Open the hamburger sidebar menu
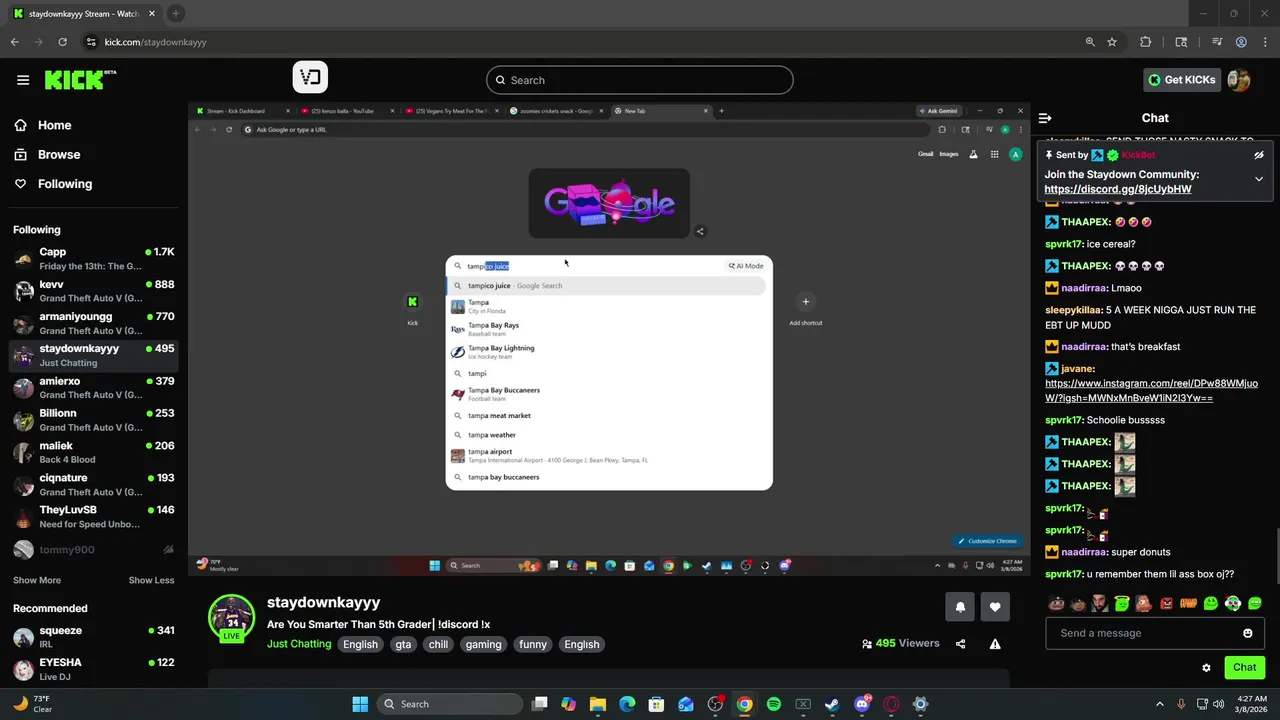1280x720 pixels. pyautogui.click(x=23, y=80)
